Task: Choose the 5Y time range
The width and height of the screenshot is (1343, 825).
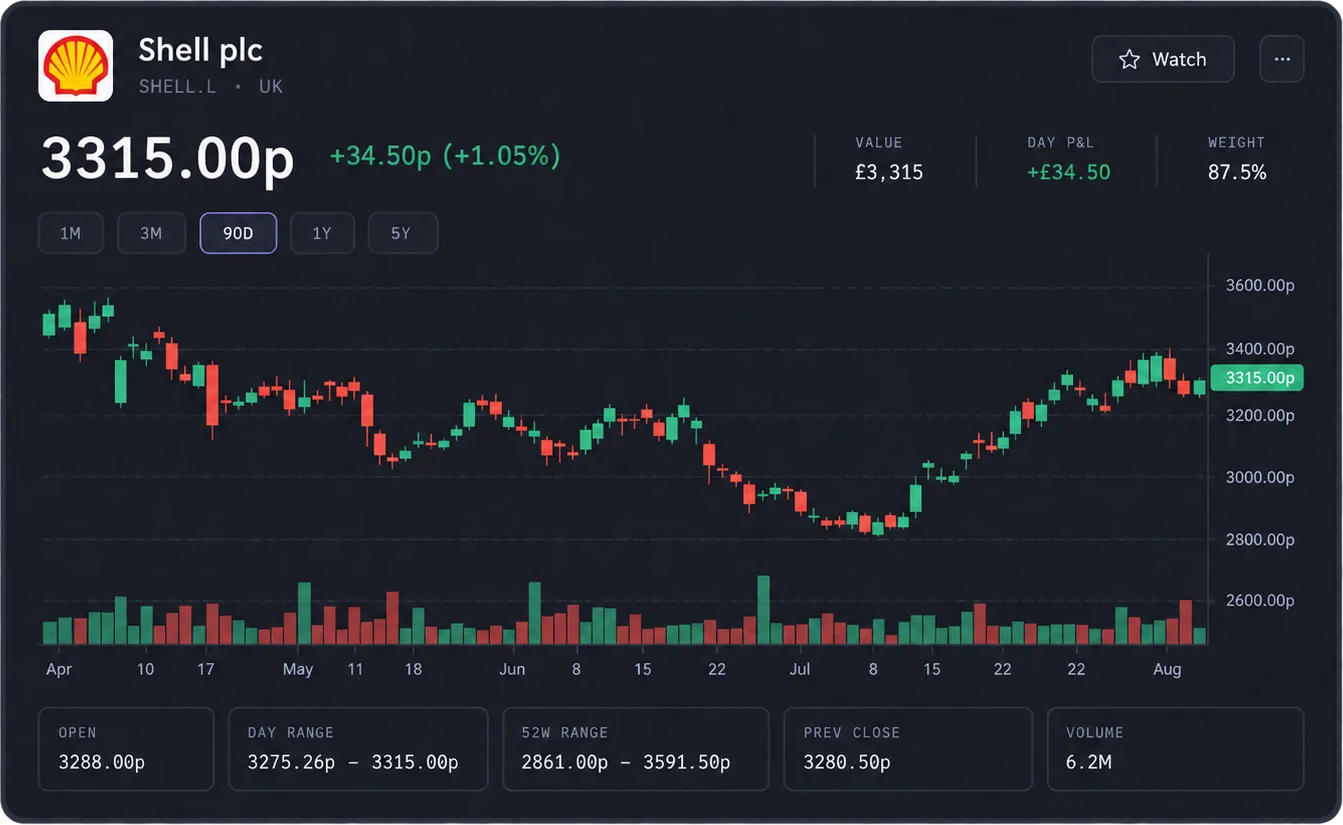Action: (x=401, y=234)
